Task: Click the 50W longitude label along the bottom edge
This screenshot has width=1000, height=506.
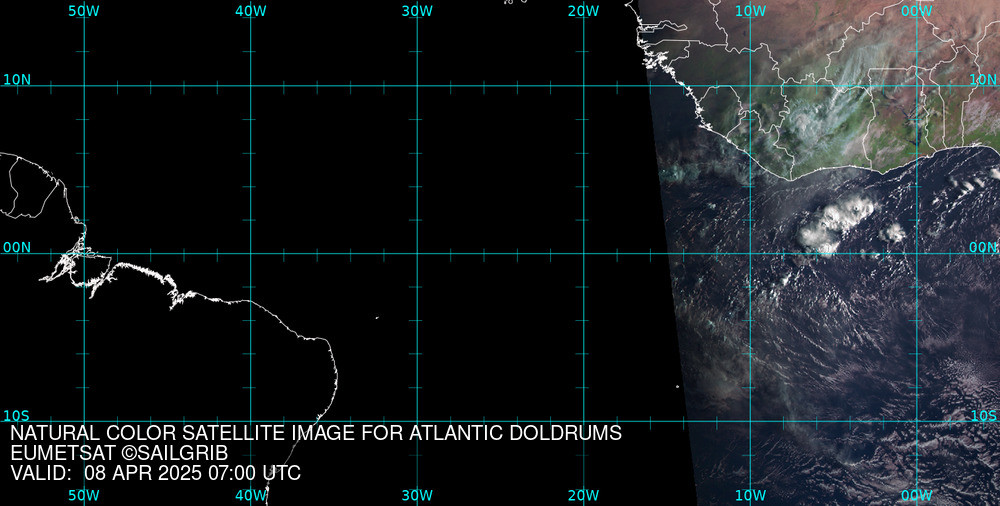Action: (x=84, y=496)
